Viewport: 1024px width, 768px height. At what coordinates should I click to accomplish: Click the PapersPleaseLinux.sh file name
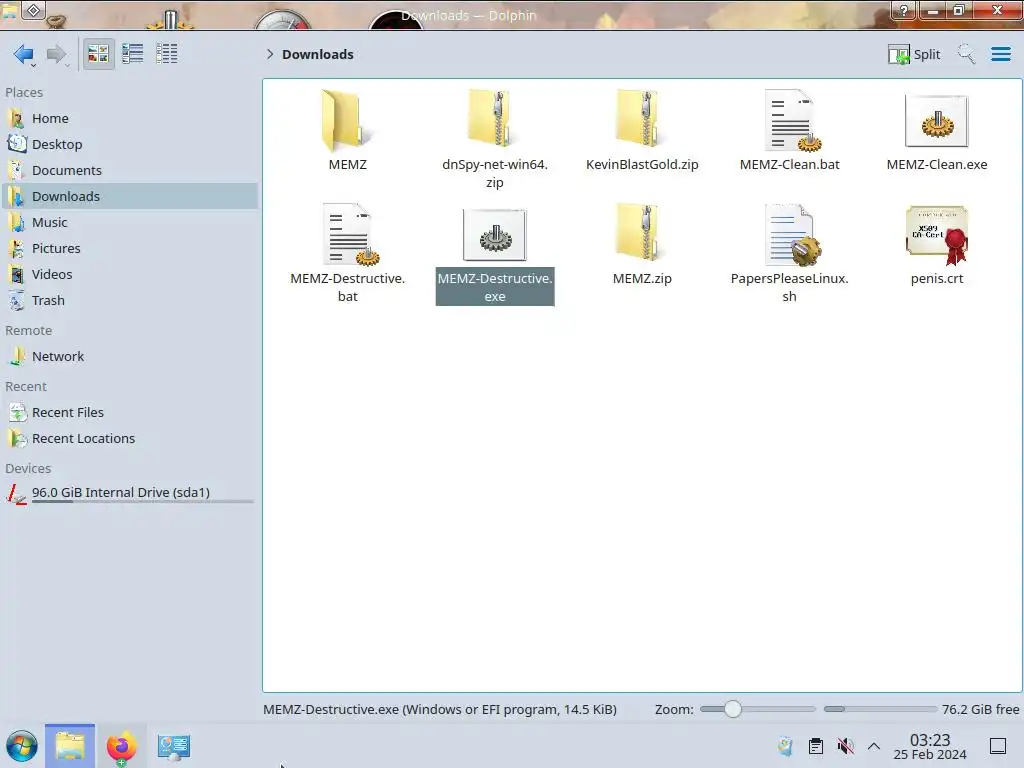[790, 287]
